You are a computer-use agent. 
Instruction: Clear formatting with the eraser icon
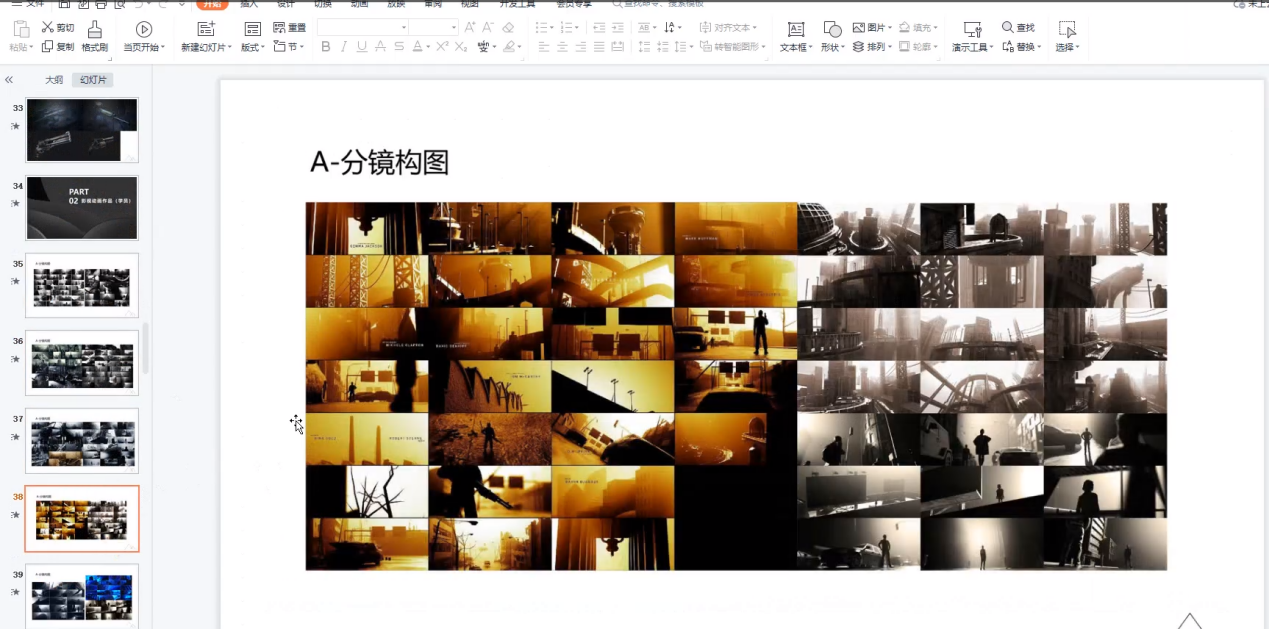point(508,28)
